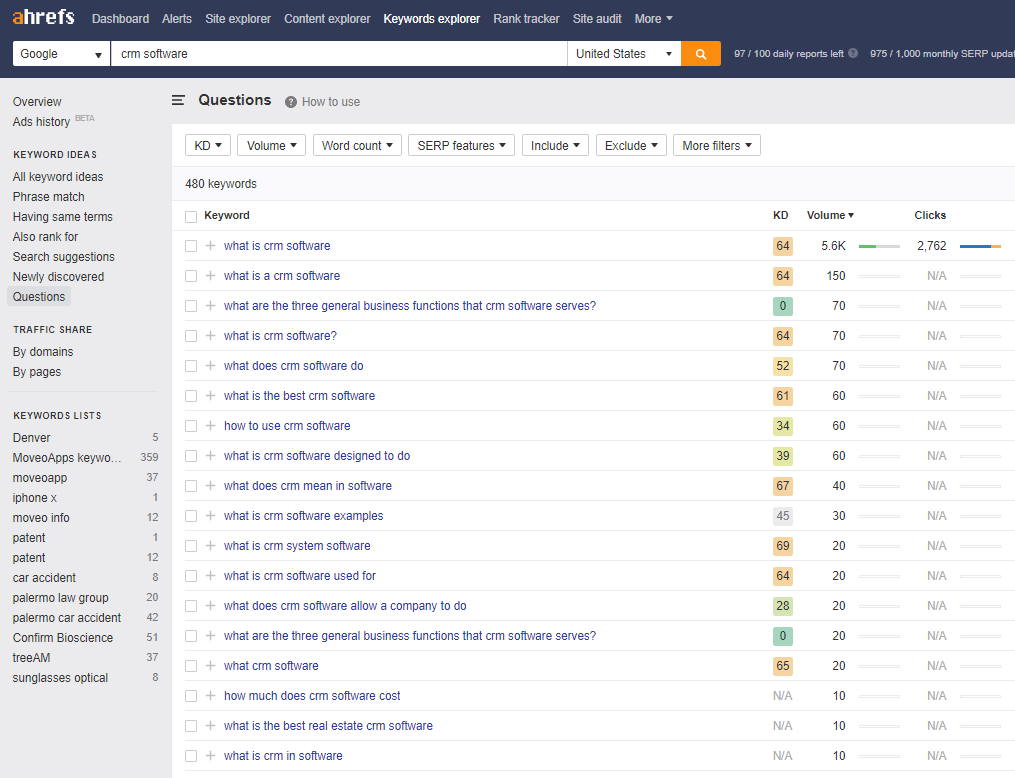Click plus for 'what is crm in software'
This screenshot has width=1015, height=778.
point(210,755)
